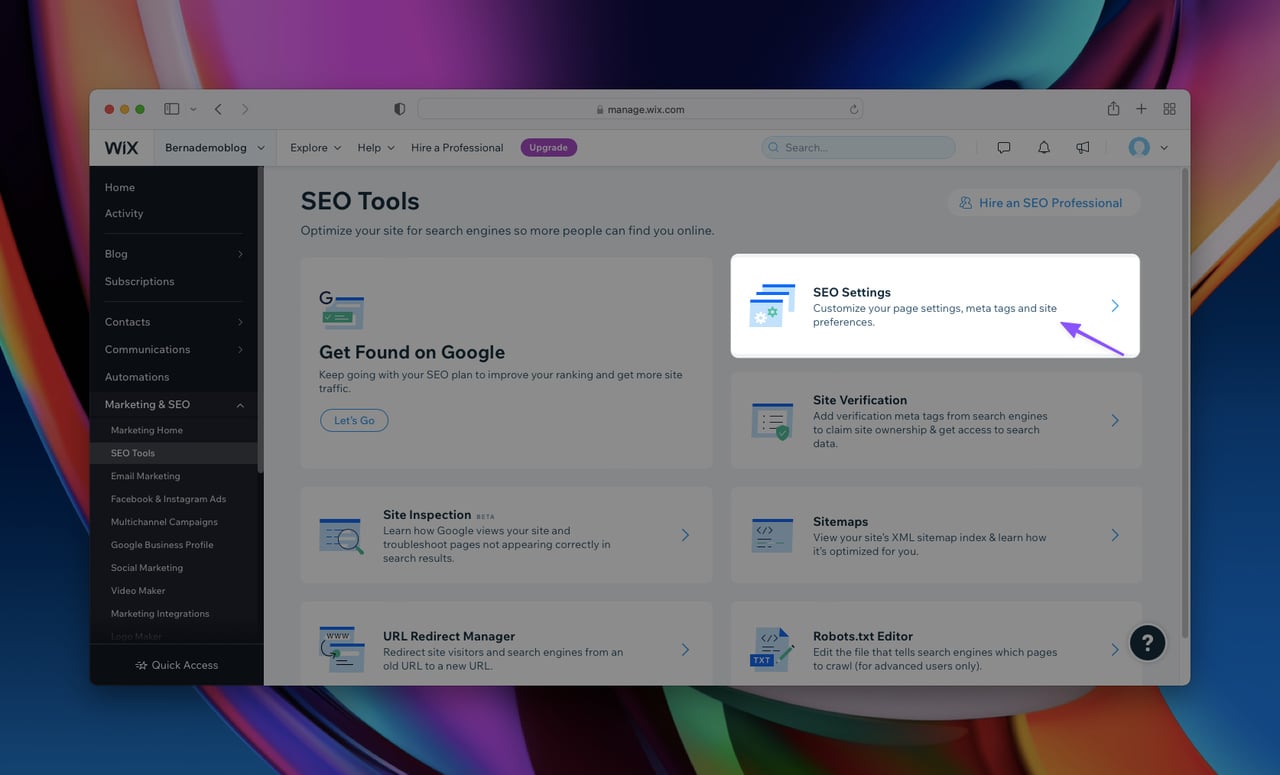Click the Quick Access star icon
1280x775 pixels.
[141, 665]
